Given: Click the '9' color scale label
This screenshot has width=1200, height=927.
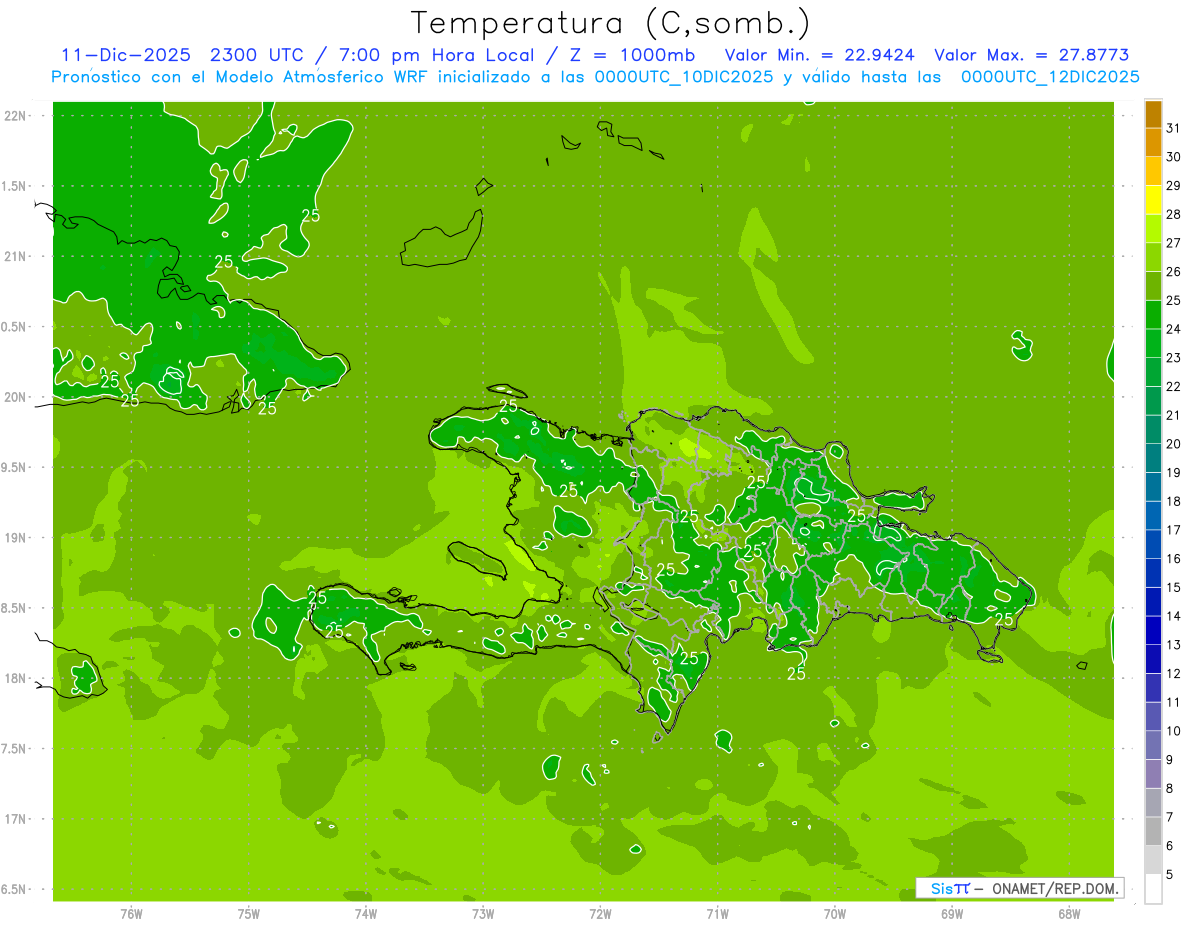Looking at the screenshot, I should pos(1170,760).
